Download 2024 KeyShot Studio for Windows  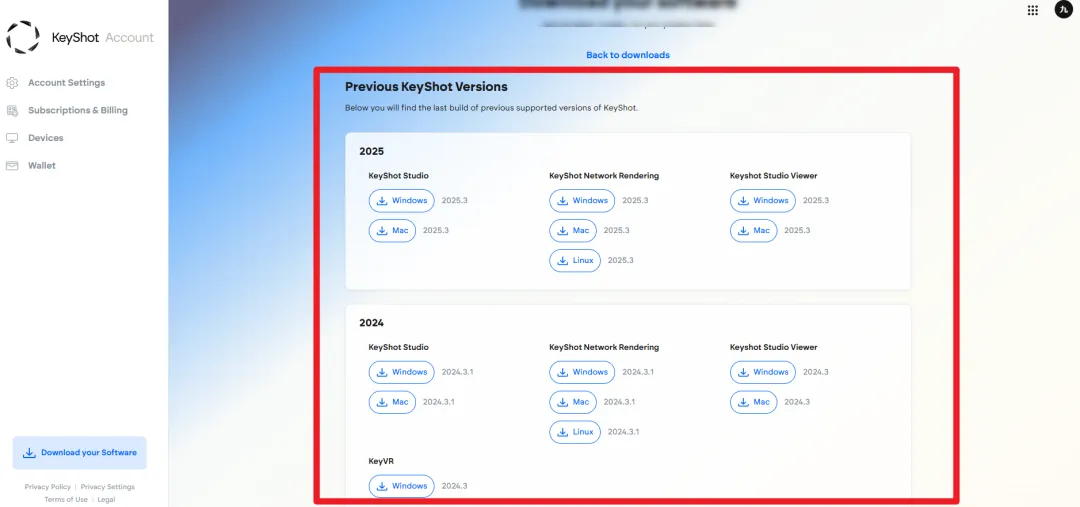click(x=402, y=372)
